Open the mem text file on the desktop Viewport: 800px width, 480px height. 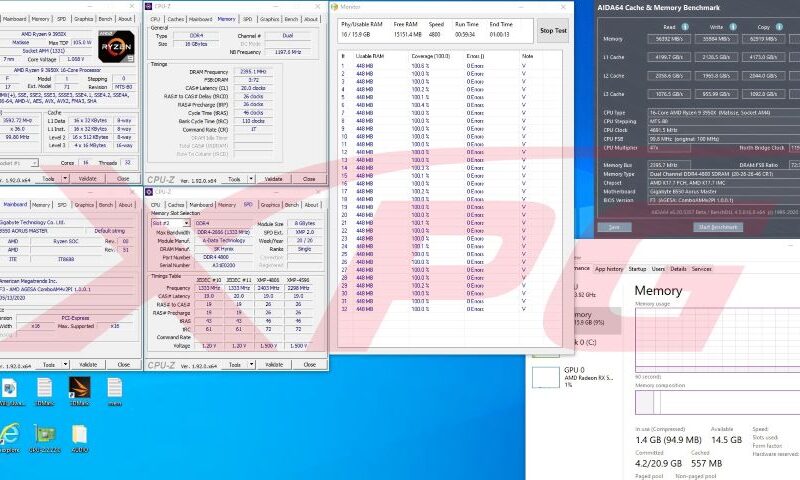coord(115,391)
